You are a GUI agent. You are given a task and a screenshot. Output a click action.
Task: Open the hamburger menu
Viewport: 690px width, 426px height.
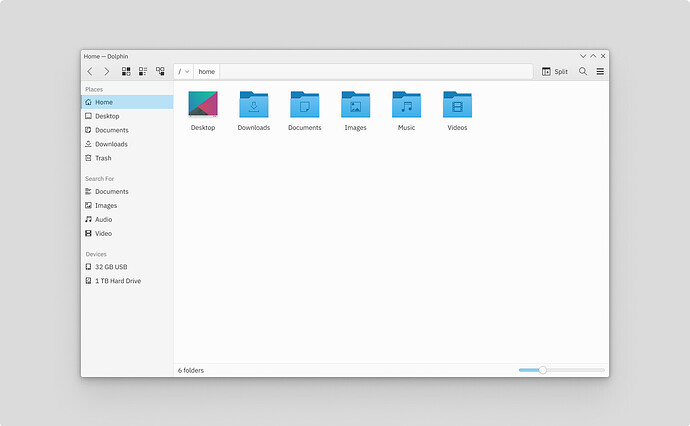click(x=600, y=72)
